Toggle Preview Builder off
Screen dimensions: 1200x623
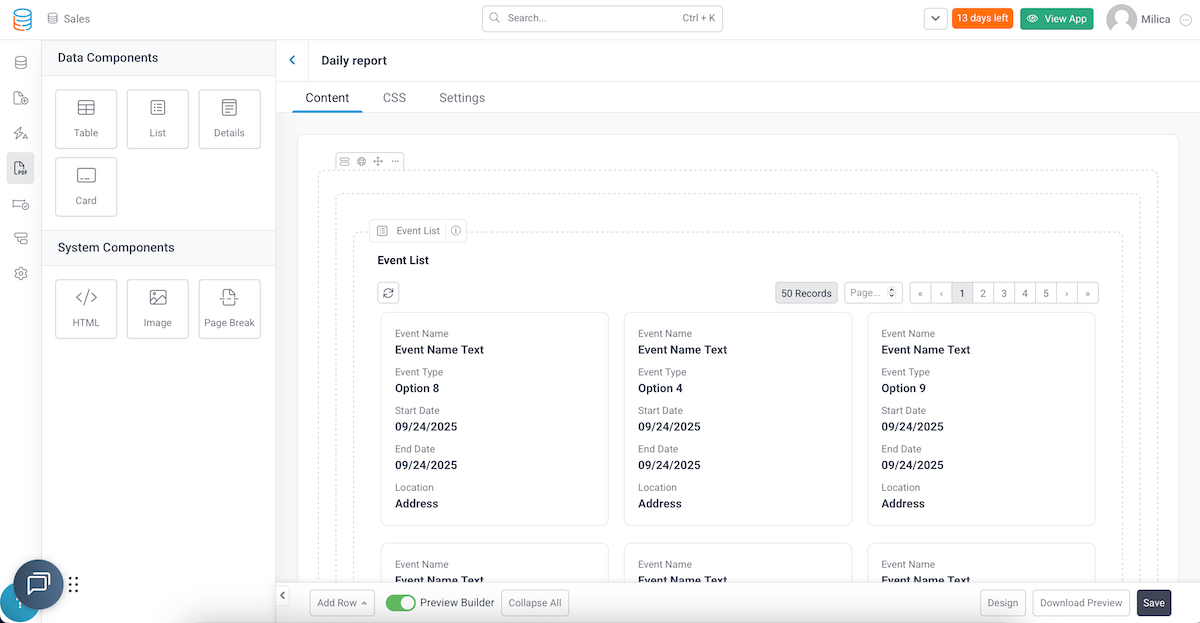(x=400, y=603)
